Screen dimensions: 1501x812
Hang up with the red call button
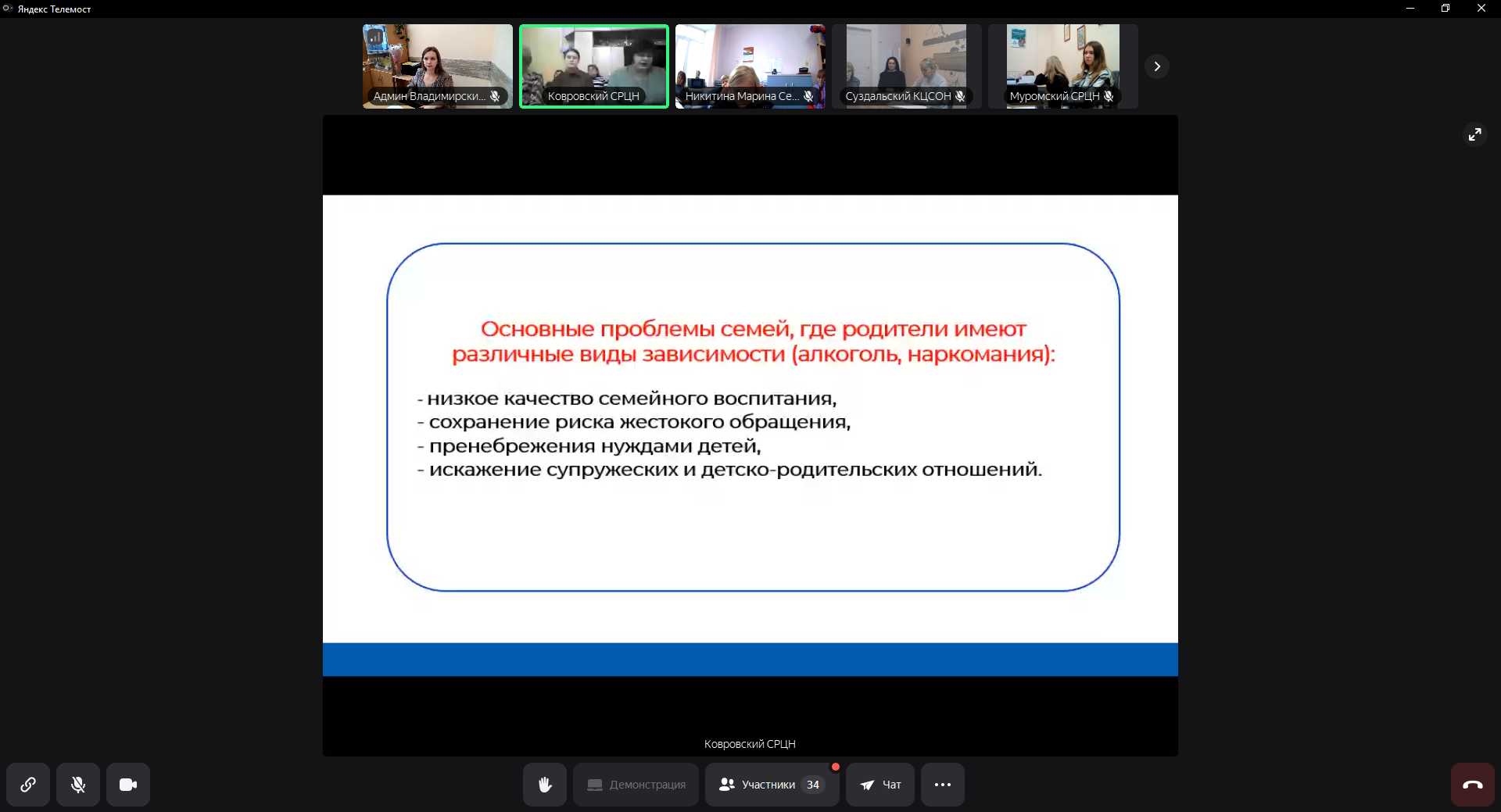point(1472,785)
